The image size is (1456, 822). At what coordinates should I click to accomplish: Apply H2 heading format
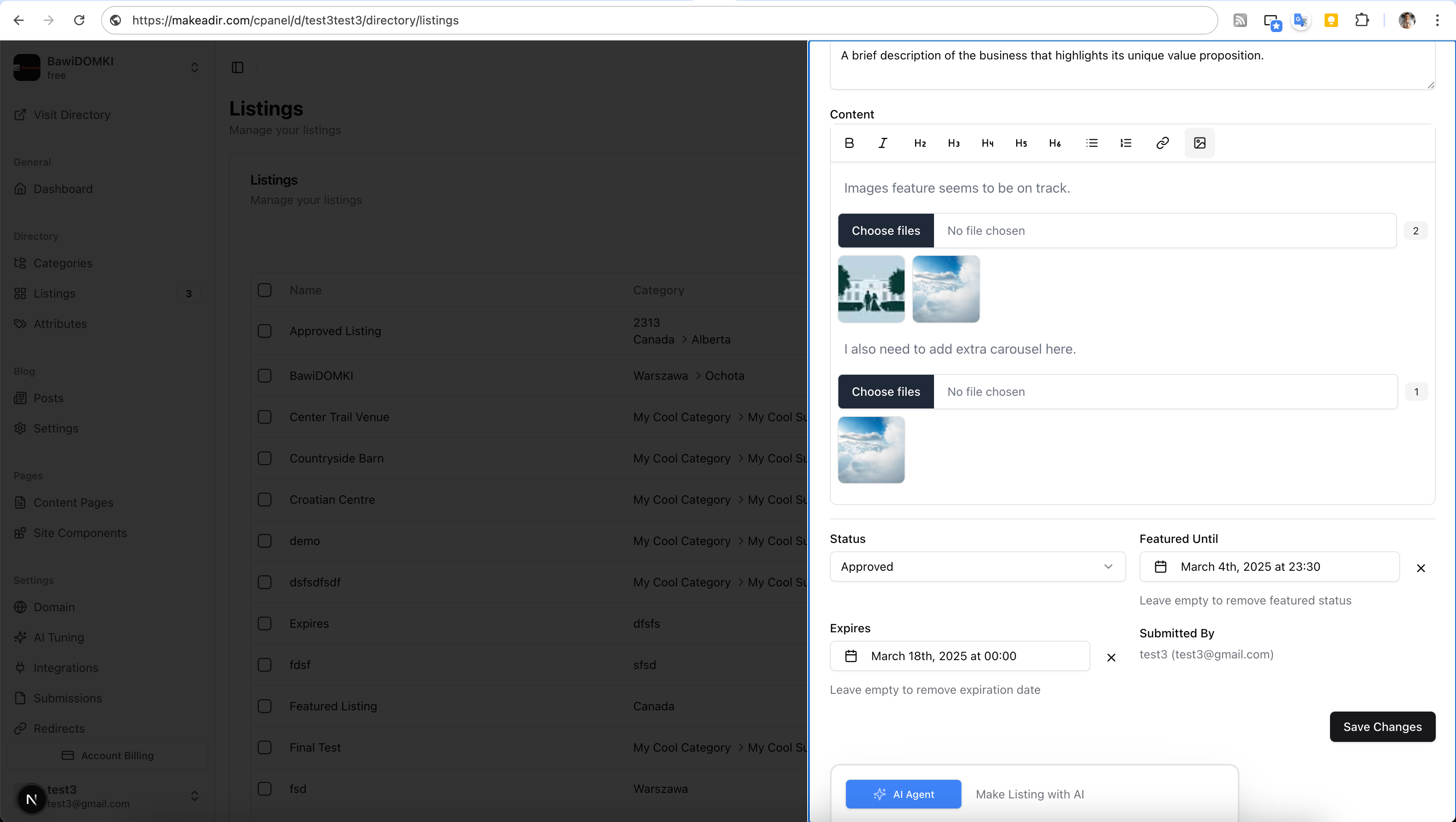(920, 143)
